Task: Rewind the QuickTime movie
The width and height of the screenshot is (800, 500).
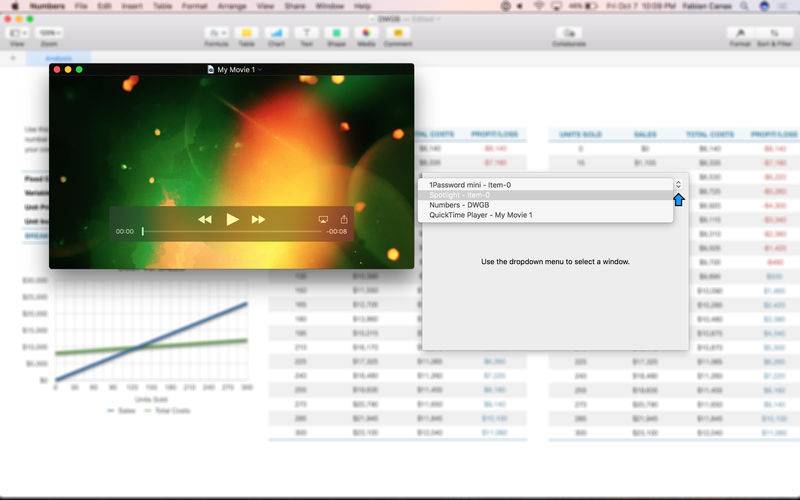Action: point(205,219)
